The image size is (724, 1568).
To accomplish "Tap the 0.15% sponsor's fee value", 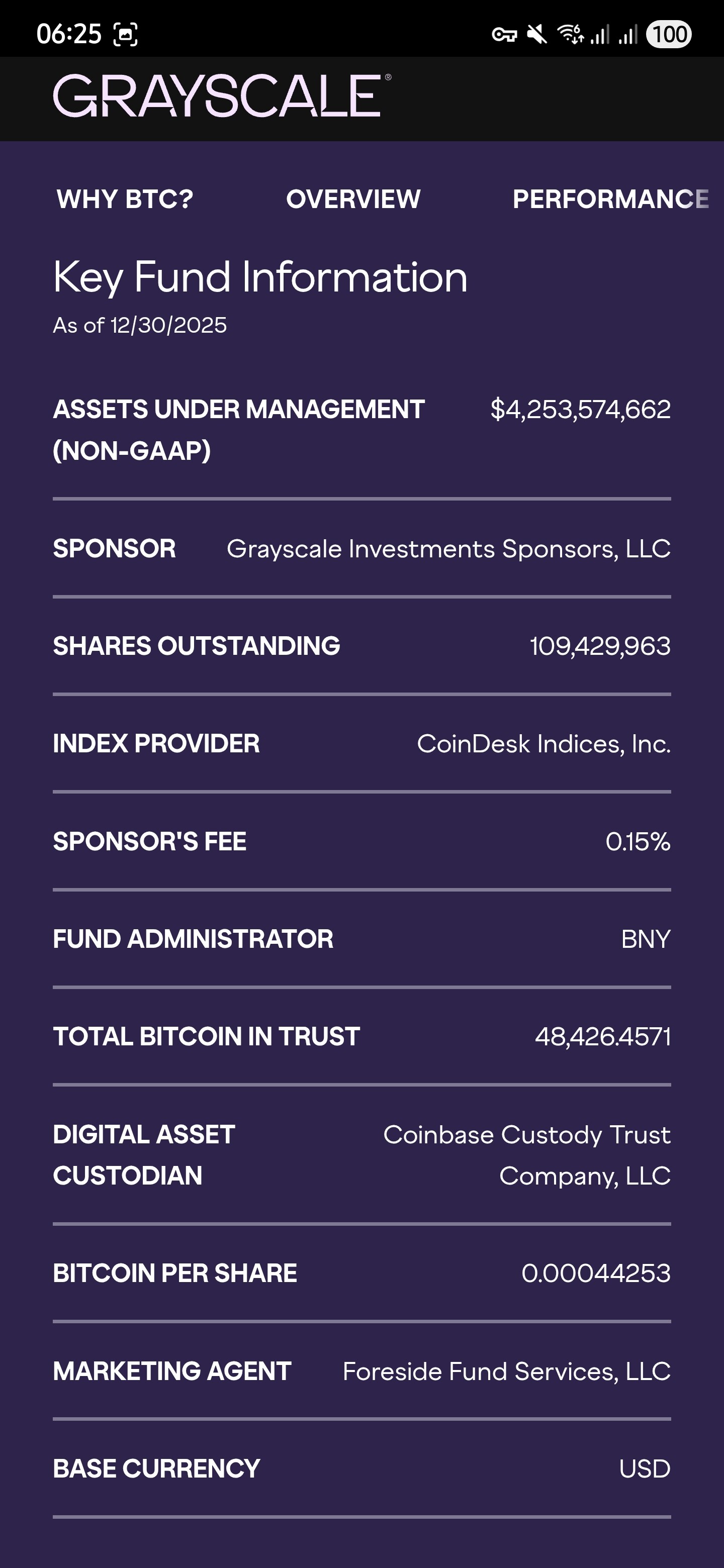I will click(638, 841).
